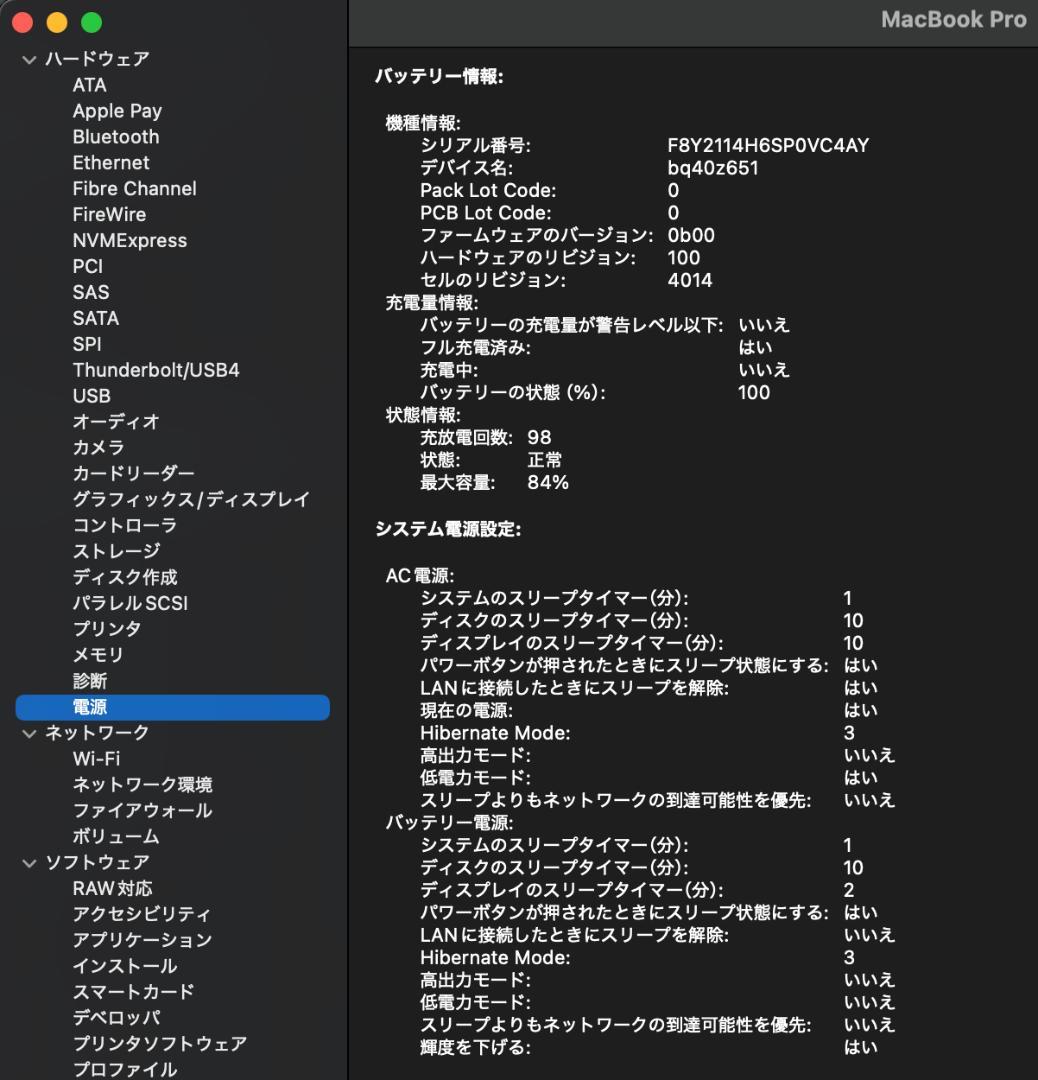Screen dimensions: 1038x1080
Task: Open the プリンタソフトウェア section
Action: tap(159, 1043)
